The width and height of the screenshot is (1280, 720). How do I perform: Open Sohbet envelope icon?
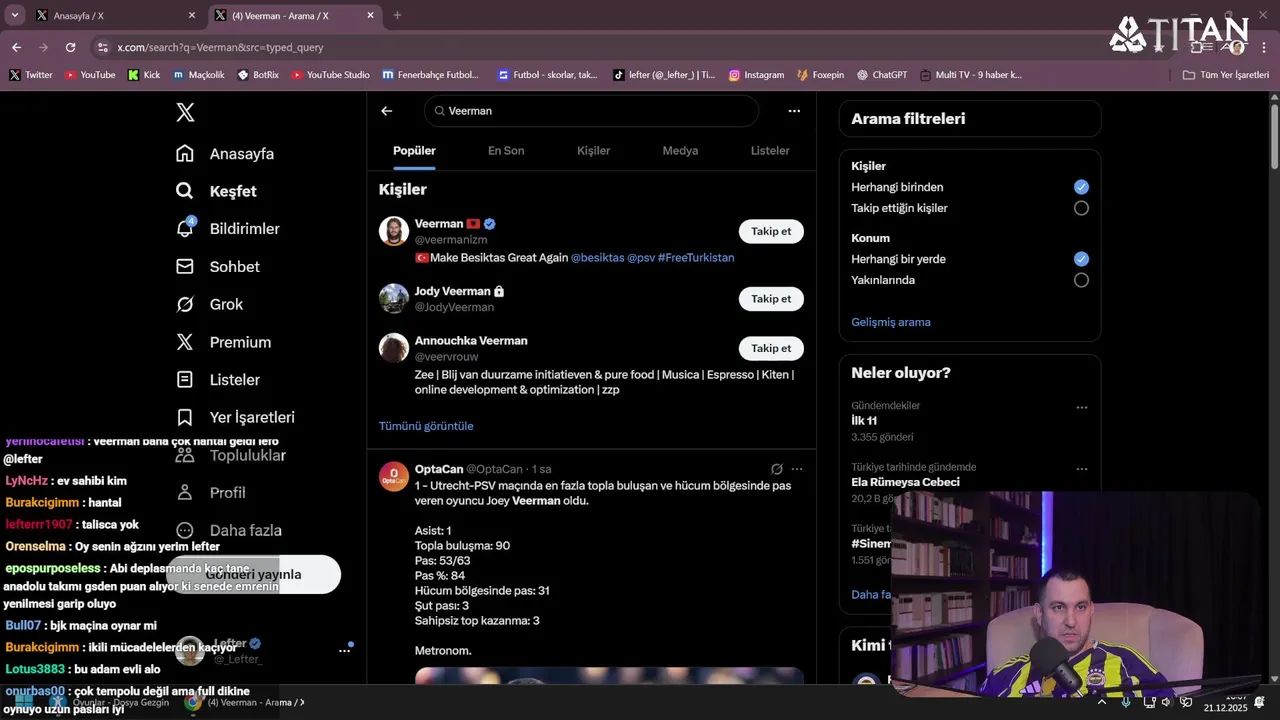[185, 266]
